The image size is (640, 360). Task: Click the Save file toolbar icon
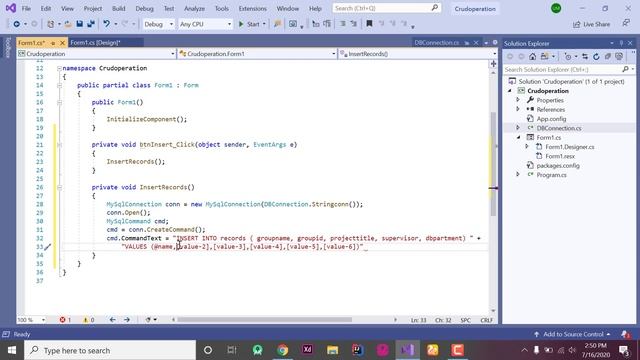tap(80, 24)
